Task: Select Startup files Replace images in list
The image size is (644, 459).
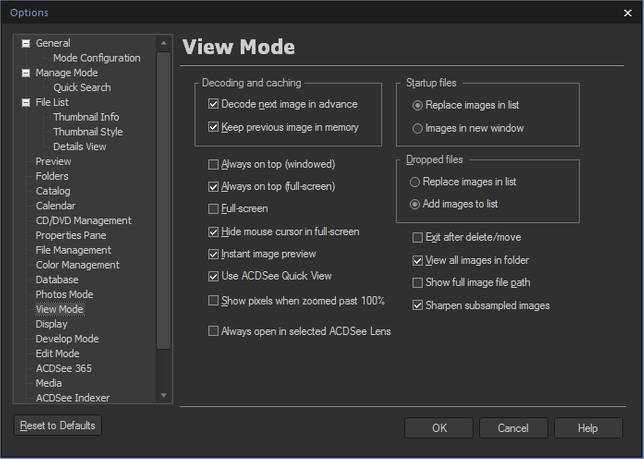Action: point(417,106)
